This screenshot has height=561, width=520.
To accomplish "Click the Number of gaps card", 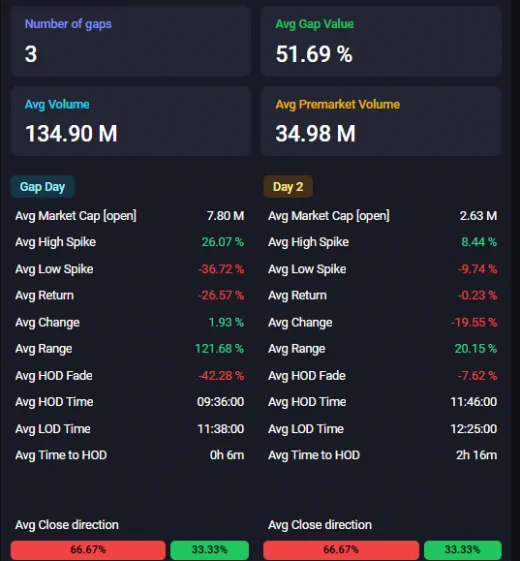I will pos(131,41).
